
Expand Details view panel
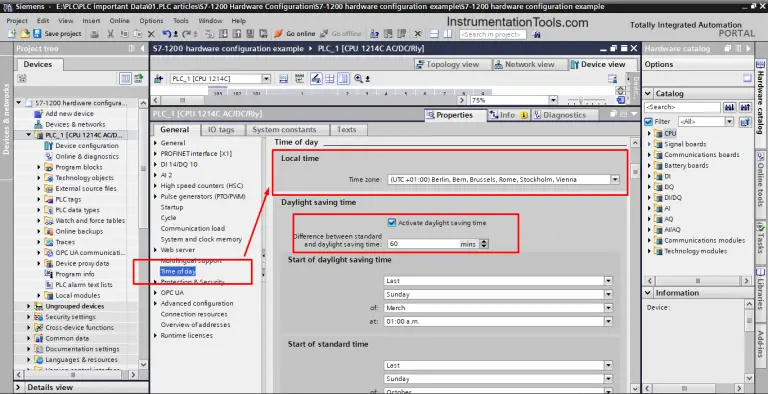point(19,387)
